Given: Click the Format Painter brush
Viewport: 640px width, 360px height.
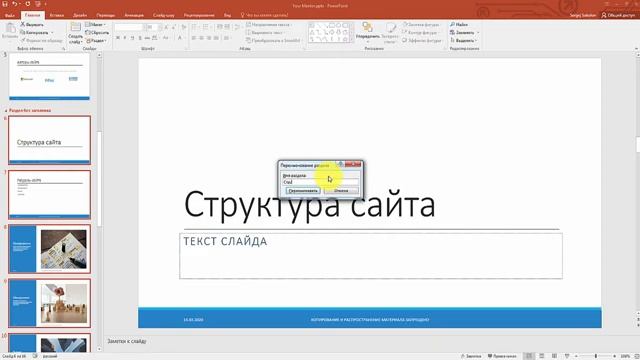Looking at the screenshot, I should pos(23,40).
